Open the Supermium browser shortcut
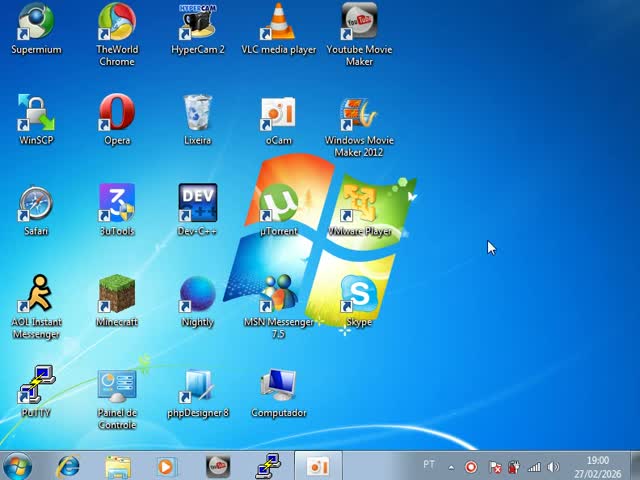 coord(36,24)
